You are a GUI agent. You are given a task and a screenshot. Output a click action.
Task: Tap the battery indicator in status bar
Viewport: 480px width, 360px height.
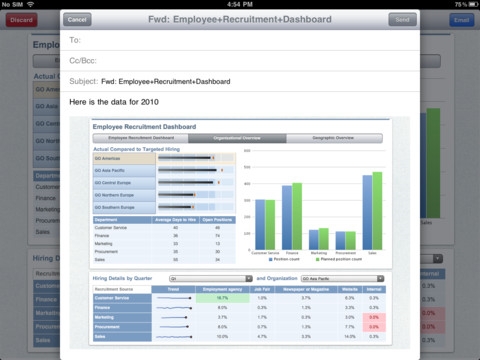[473, 4]
